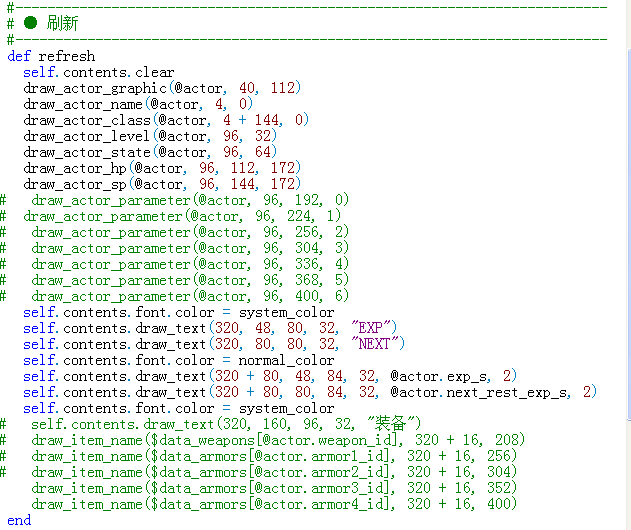Click the draw_actor_class(@actor, 4 + 144, 0) line
Image resolution: width=631 pixels, height=530 pixels.
pos(166,120)
